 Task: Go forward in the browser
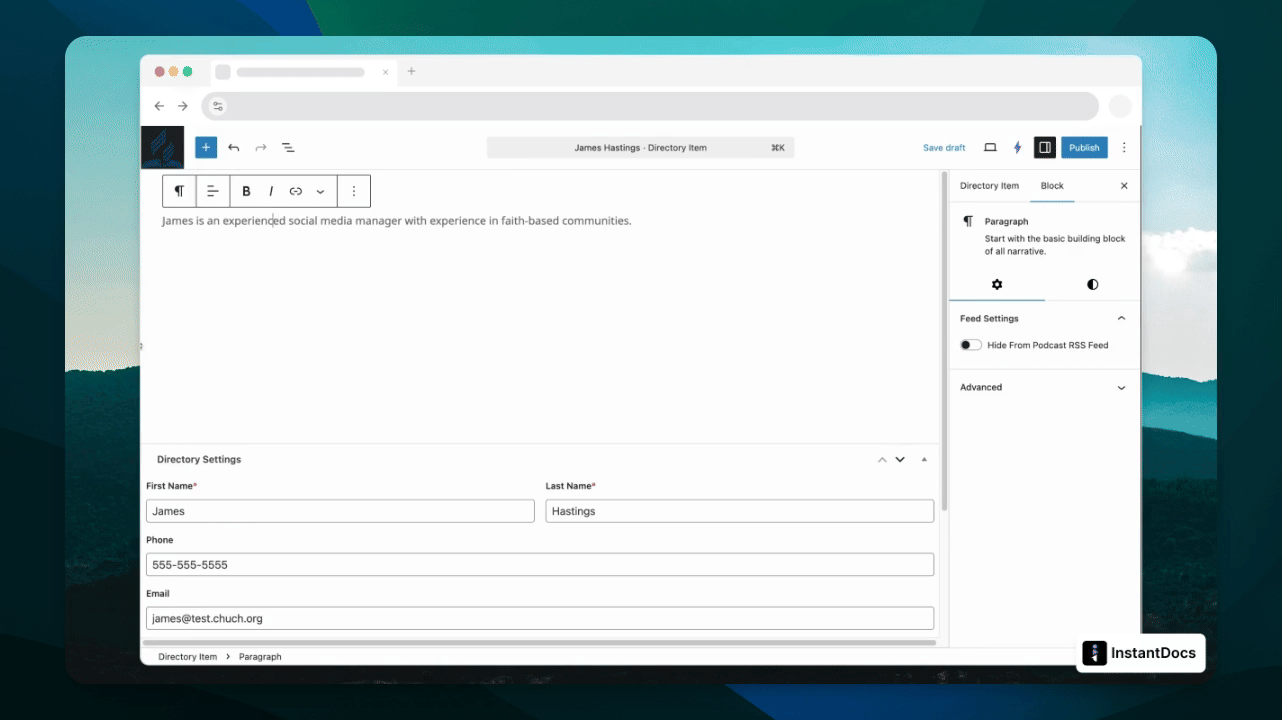(x=182, y=106)
